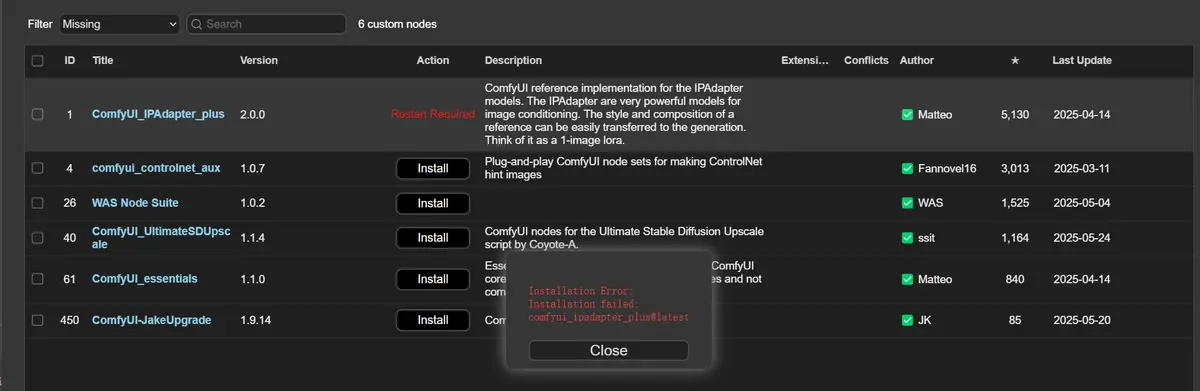Click the 3,013 star count cell
Screen dimensions: 1200x391
(x=1015, y=168)
